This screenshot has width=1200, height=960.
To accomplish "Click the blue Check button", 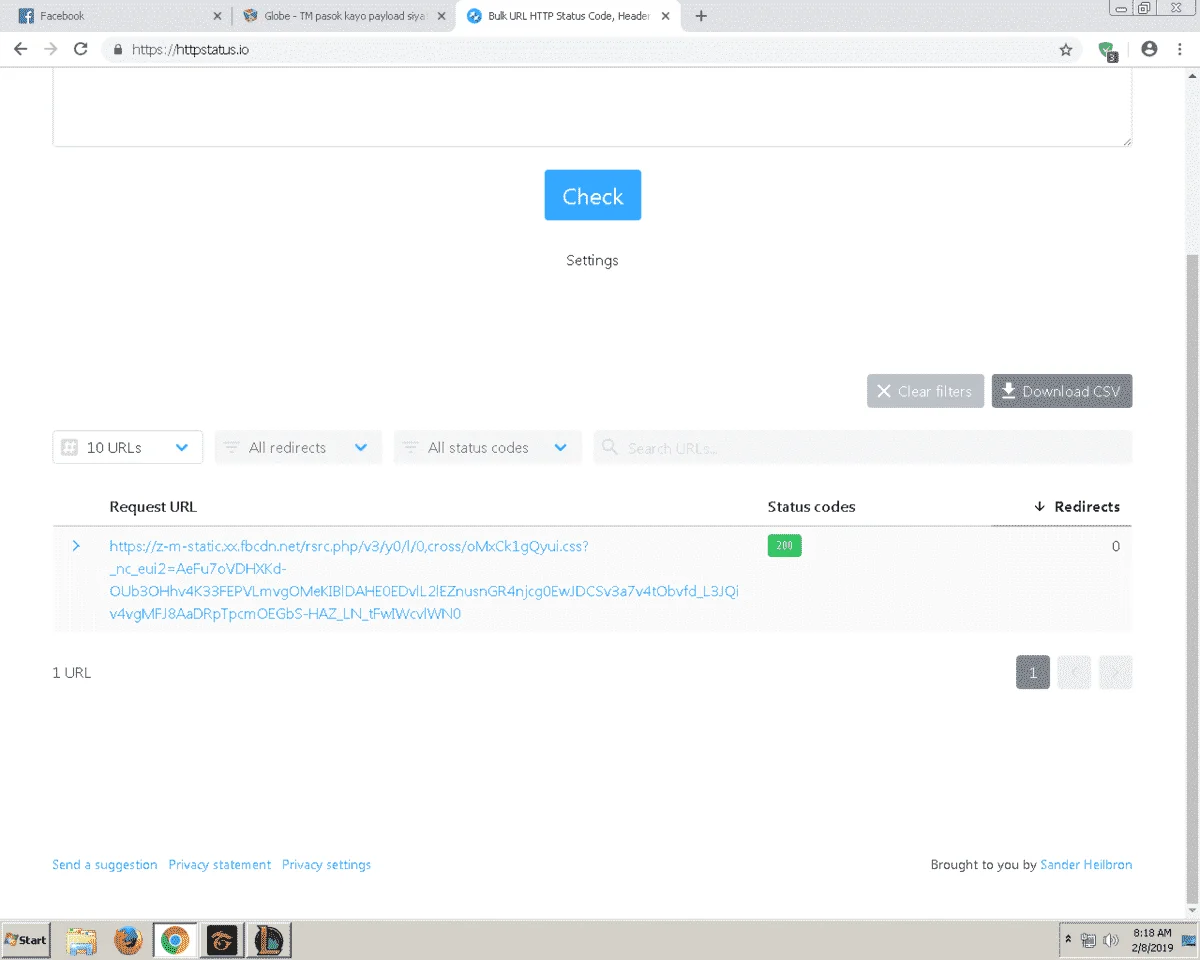I will tap(592, 195).
